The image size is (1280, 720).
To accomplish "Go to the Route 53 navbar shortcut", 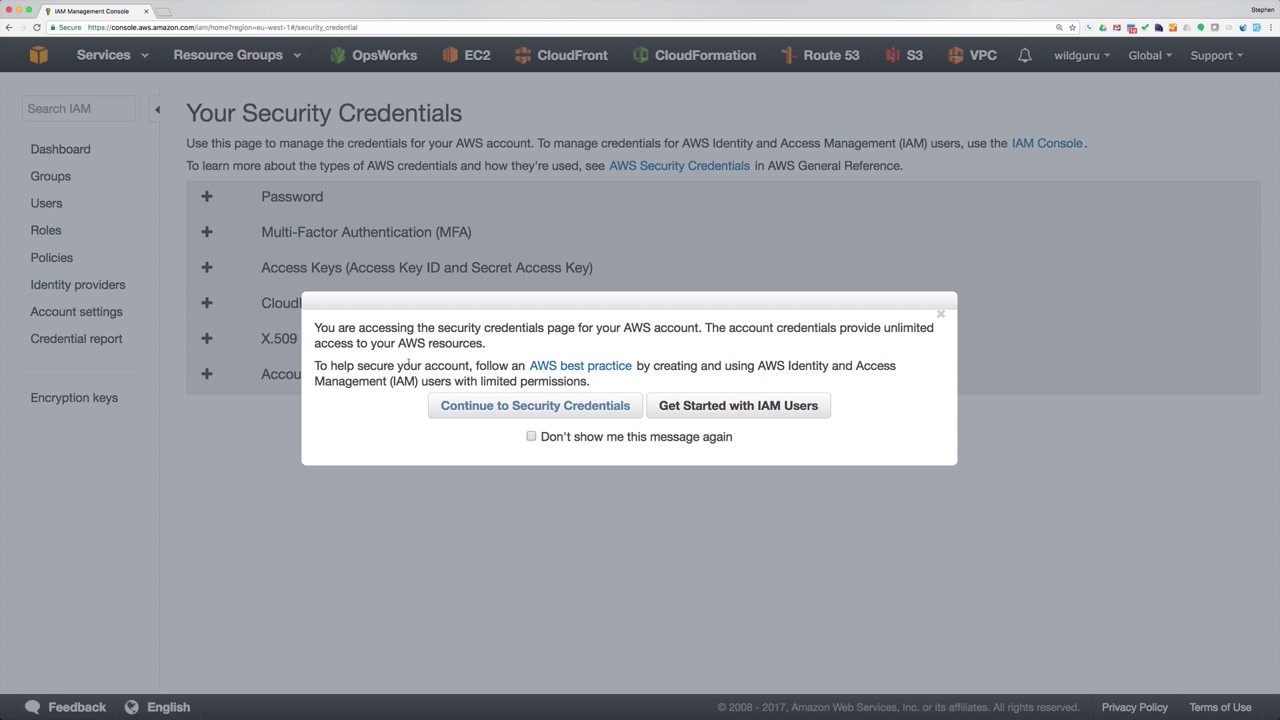I will pyautogui.click(x=820, y=55).
